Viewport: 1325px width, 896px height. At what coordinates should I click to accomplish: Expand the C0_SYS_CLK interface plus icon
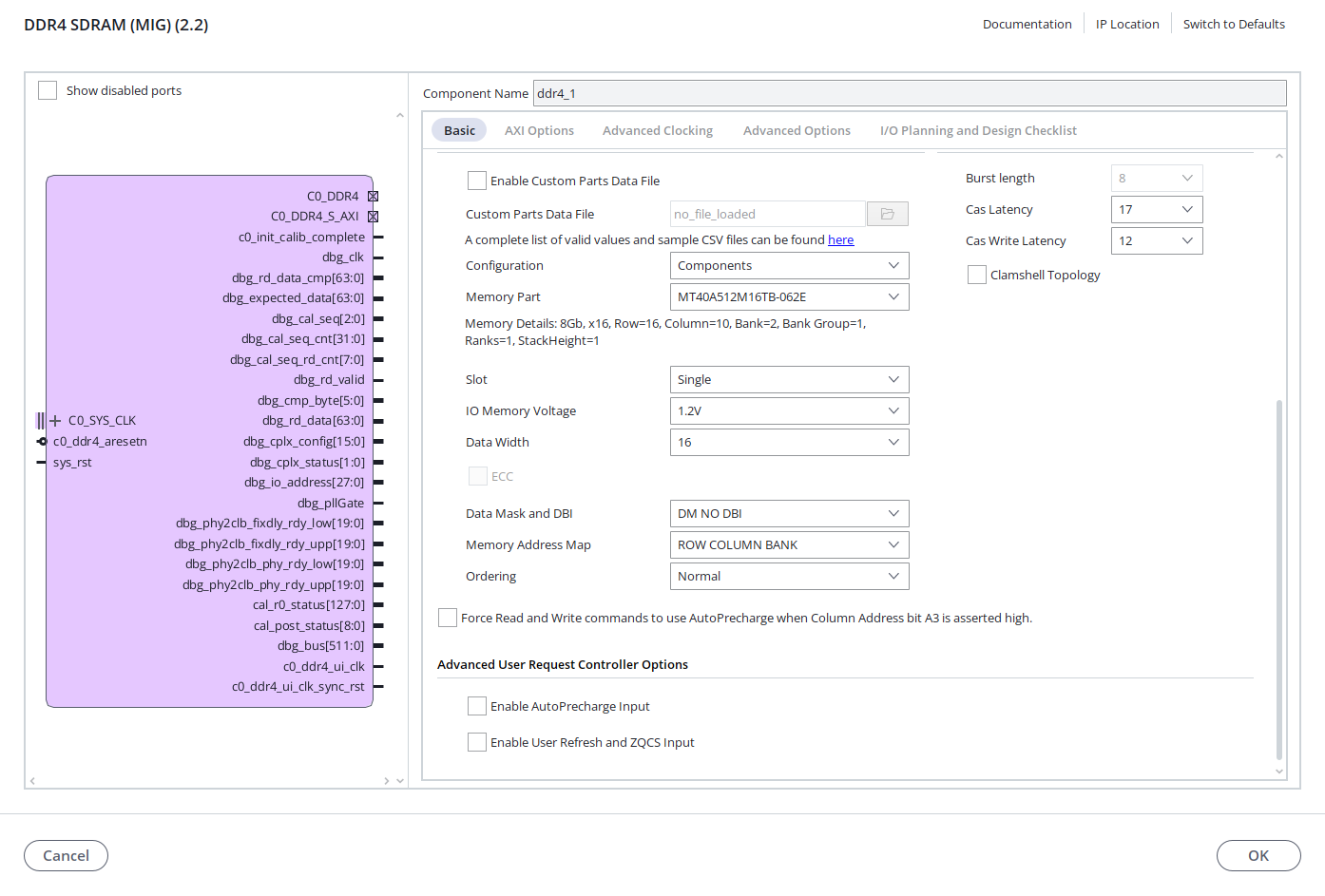[55, 420]
